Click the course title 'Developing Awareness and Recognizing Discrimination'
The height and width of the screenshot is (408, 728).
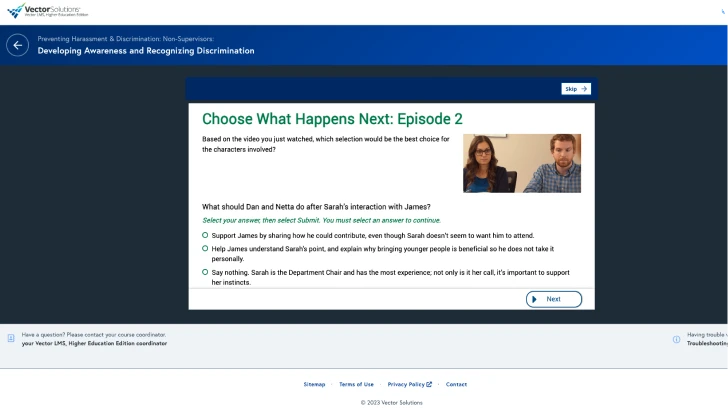pyautogui.click(x=146, y=51)
